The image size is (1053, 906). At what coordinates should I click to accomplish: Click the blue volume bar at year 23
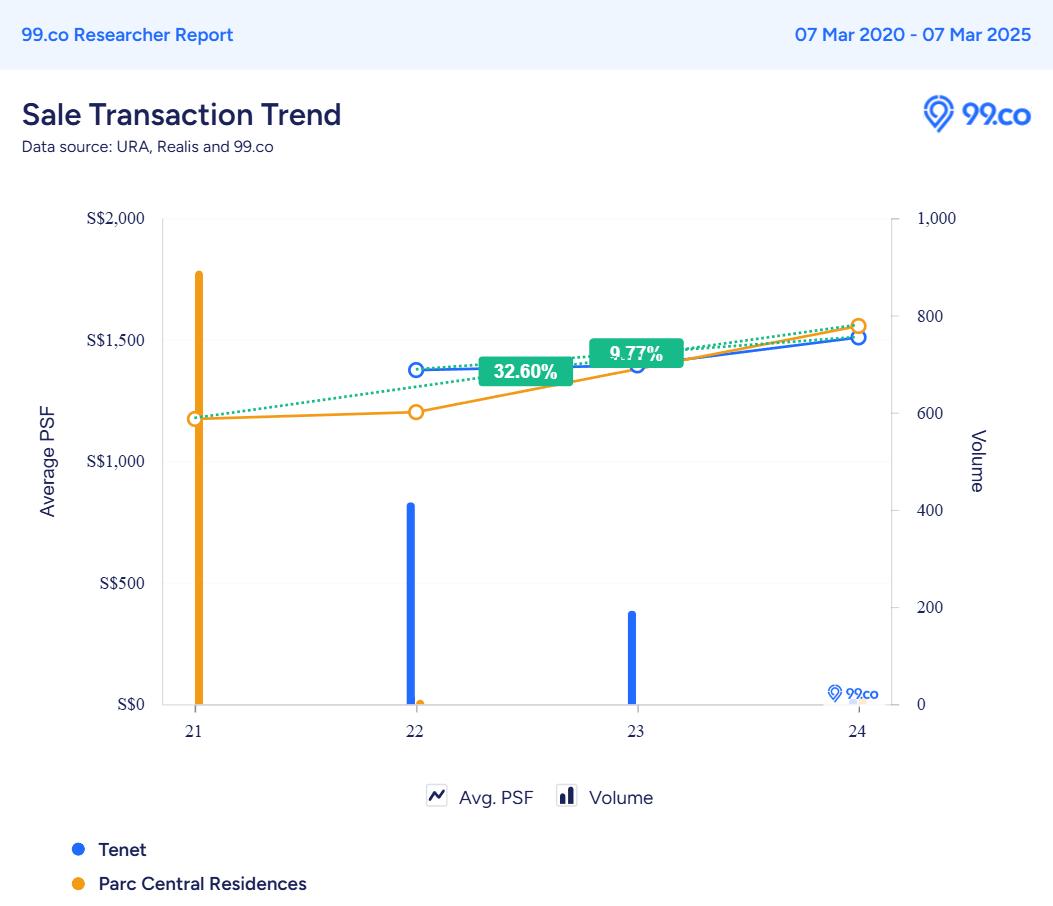pos(632,658)
